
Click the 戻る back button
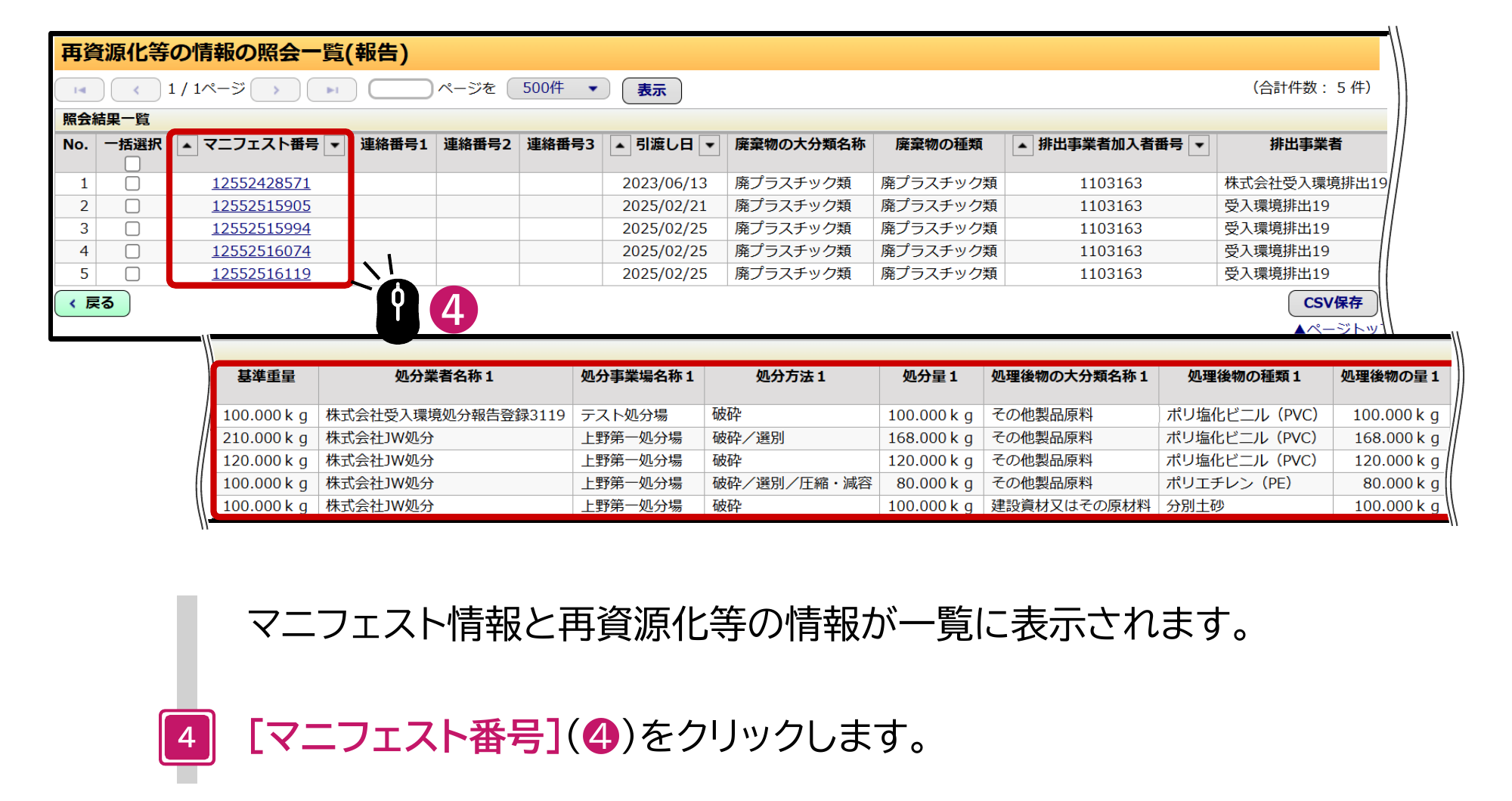tap(92, 303)
